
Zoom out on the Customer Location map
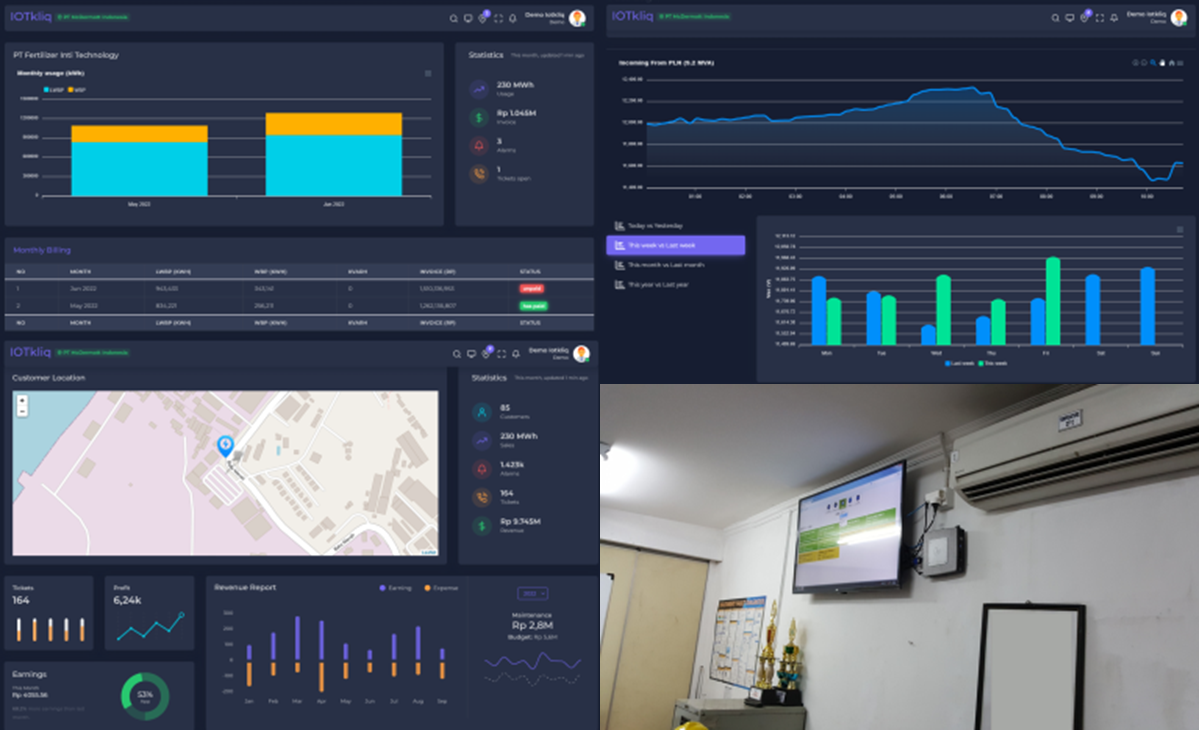click(x=22, y=411)
